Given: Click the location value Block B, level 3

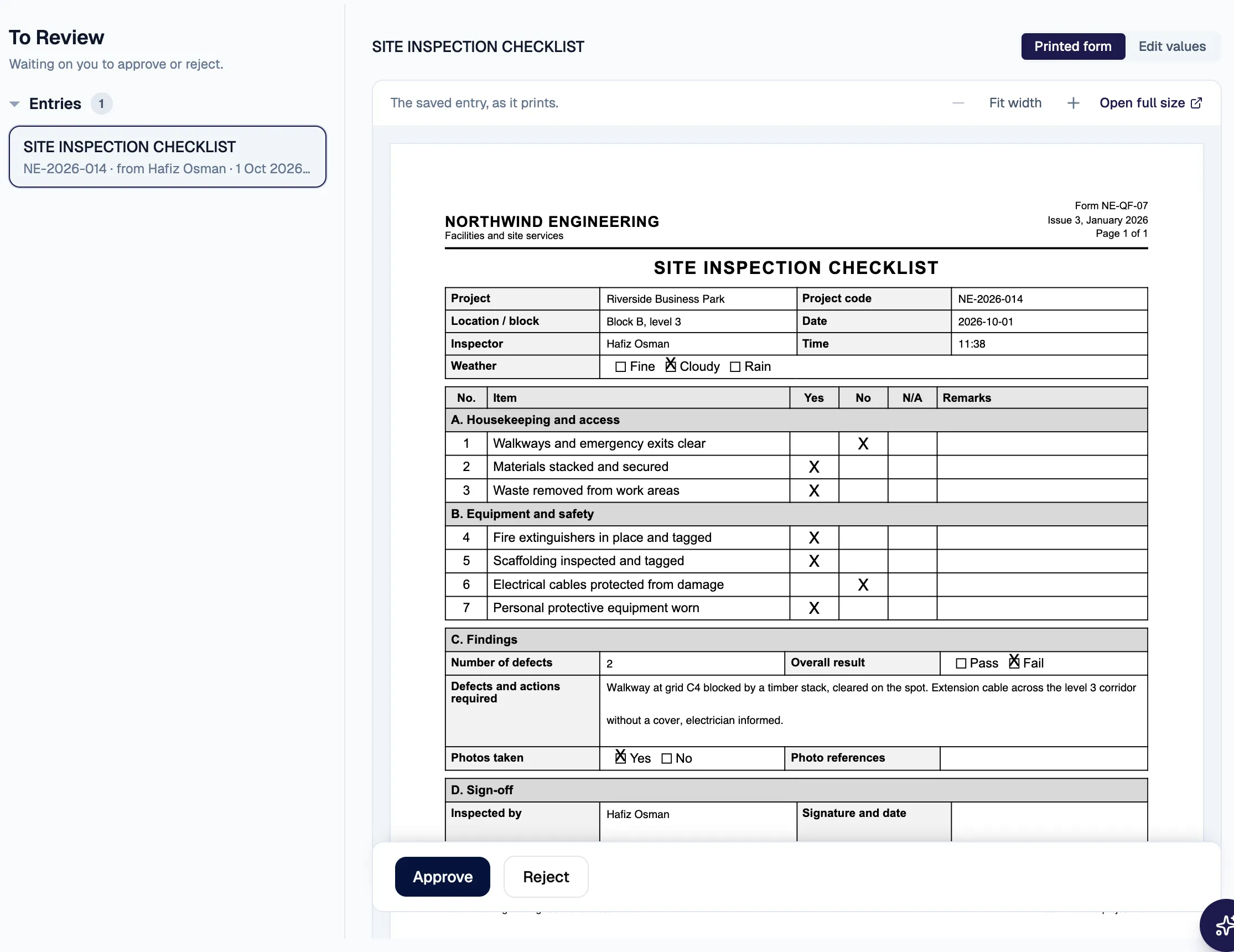Looking at the screenshot, I should (x=644, y=322).
